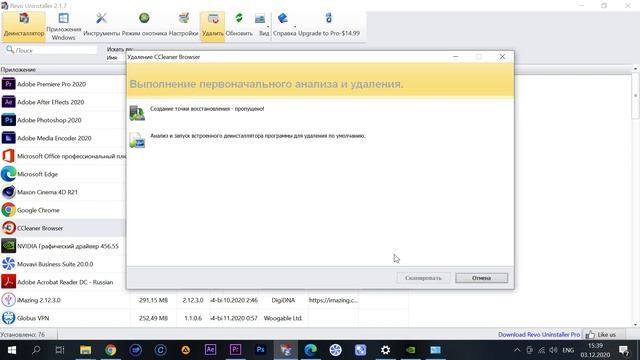The width and height of the screenshot is (640, 360).
Task: Open After Effects from the taskbar
Action: (x=210, y=350)
